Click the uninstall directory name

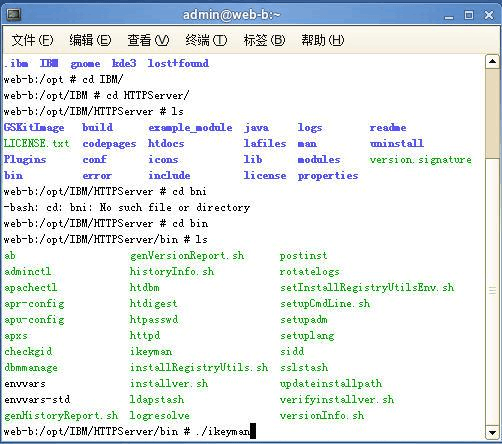point(397,144)
